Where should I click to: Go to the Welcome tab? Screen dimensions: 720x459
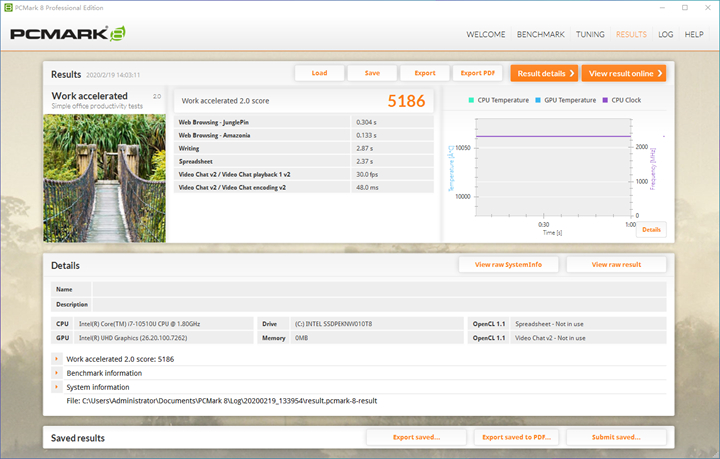[485, 34]
